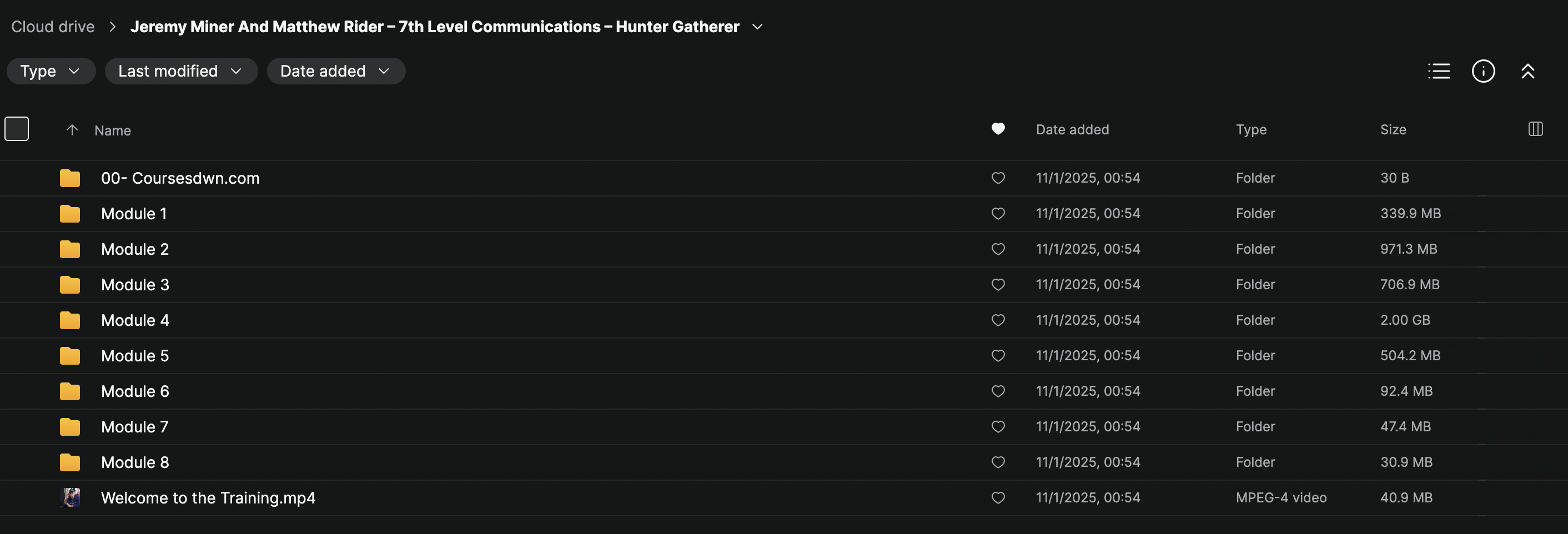Favorite the Module 1 folder
Viewport: 1568px width, 534px height.
[998, 214]
